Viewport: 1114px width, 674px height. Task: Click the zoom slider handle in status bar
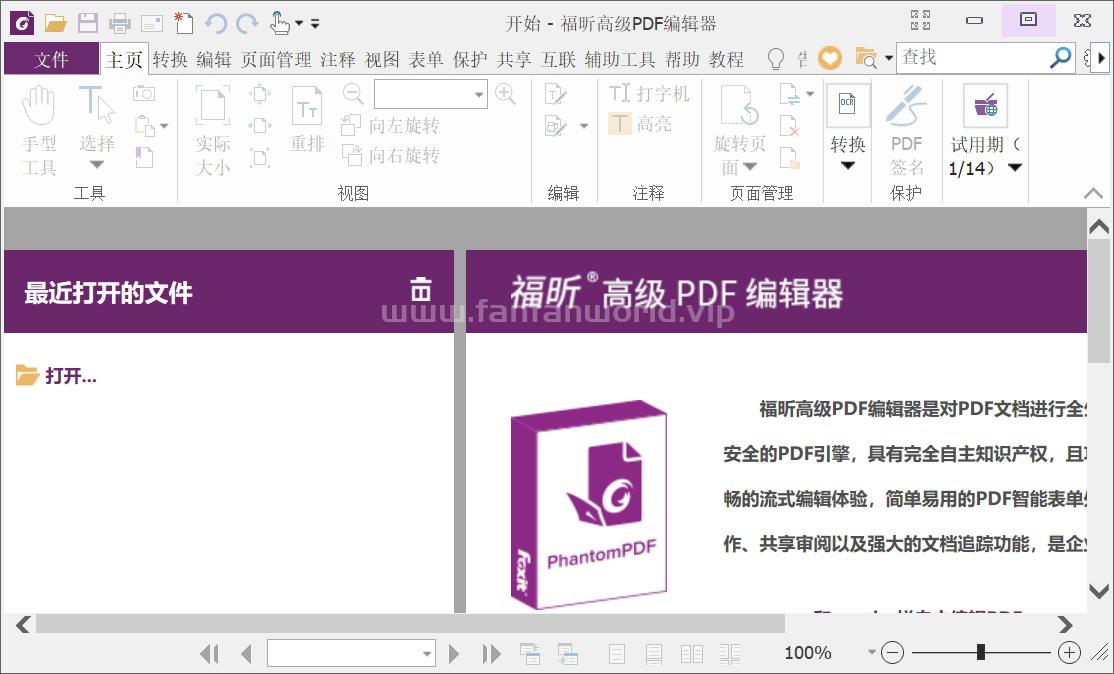[x=981, y=652]
